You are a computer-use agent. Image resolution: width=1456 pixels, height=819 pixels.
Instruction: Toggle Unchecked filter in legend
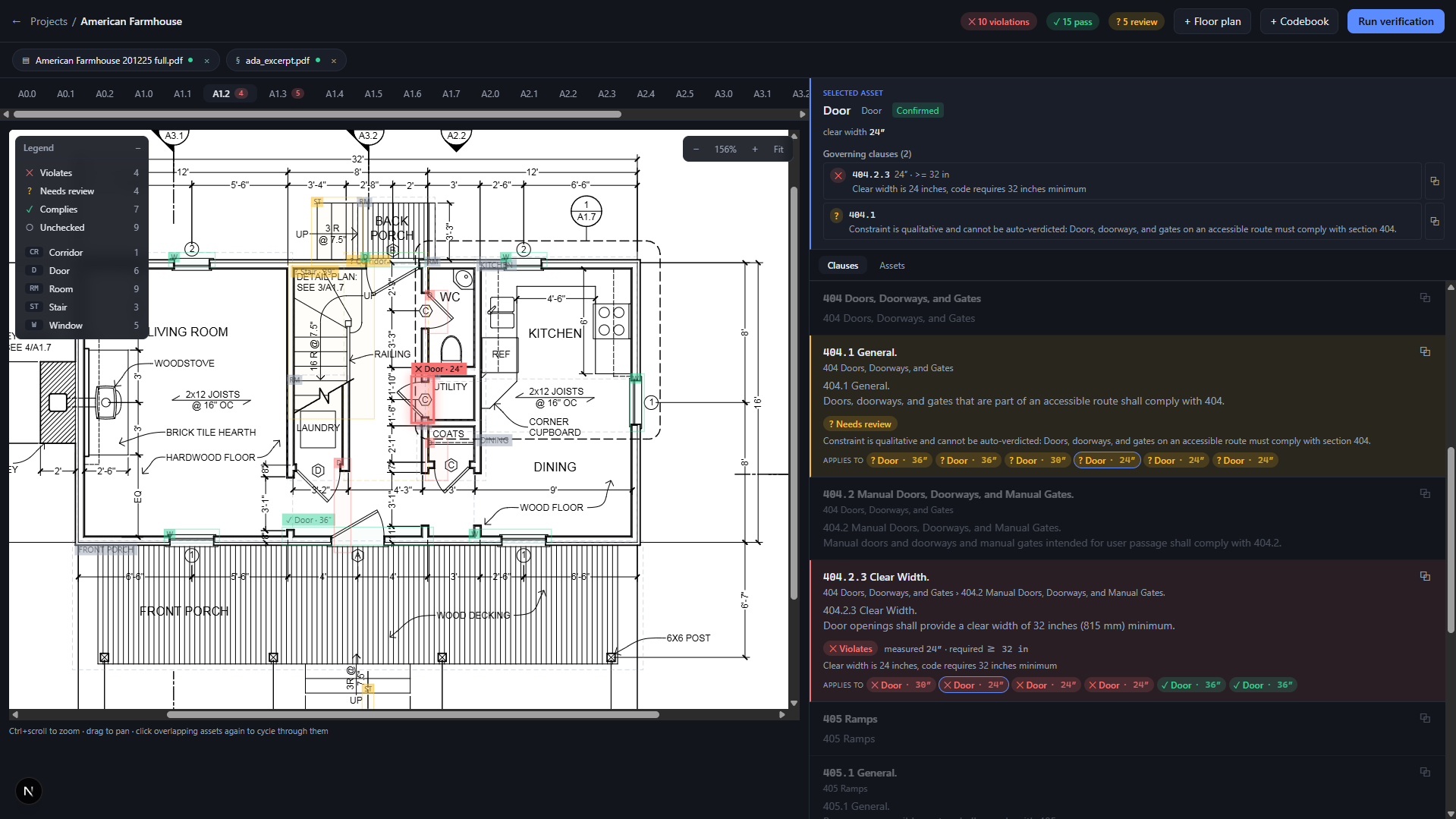(x=82, y=228)
